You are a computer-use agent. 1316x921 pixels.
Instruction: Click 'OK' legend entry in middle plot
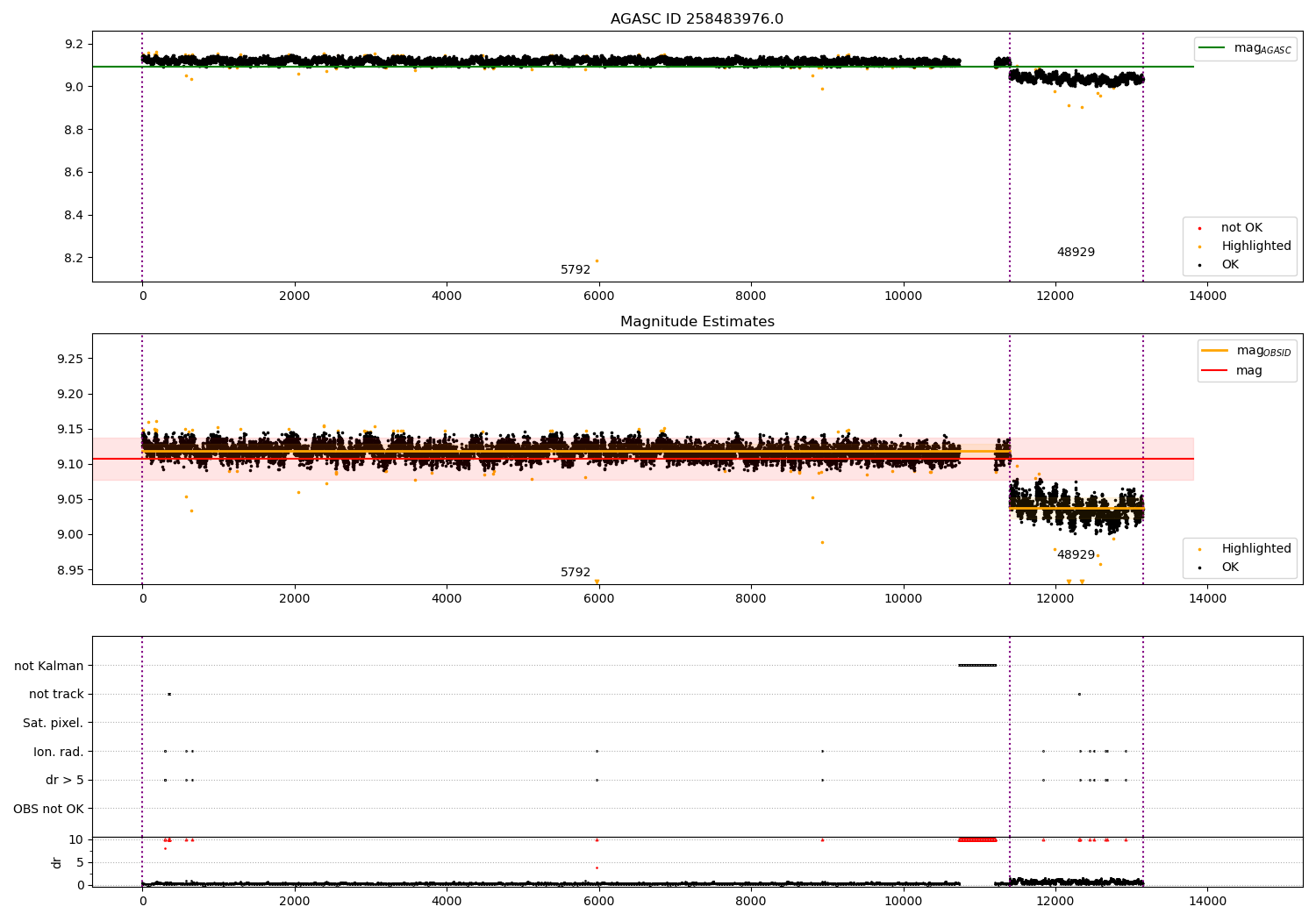pyautogui.click(x=1230, y=568)
